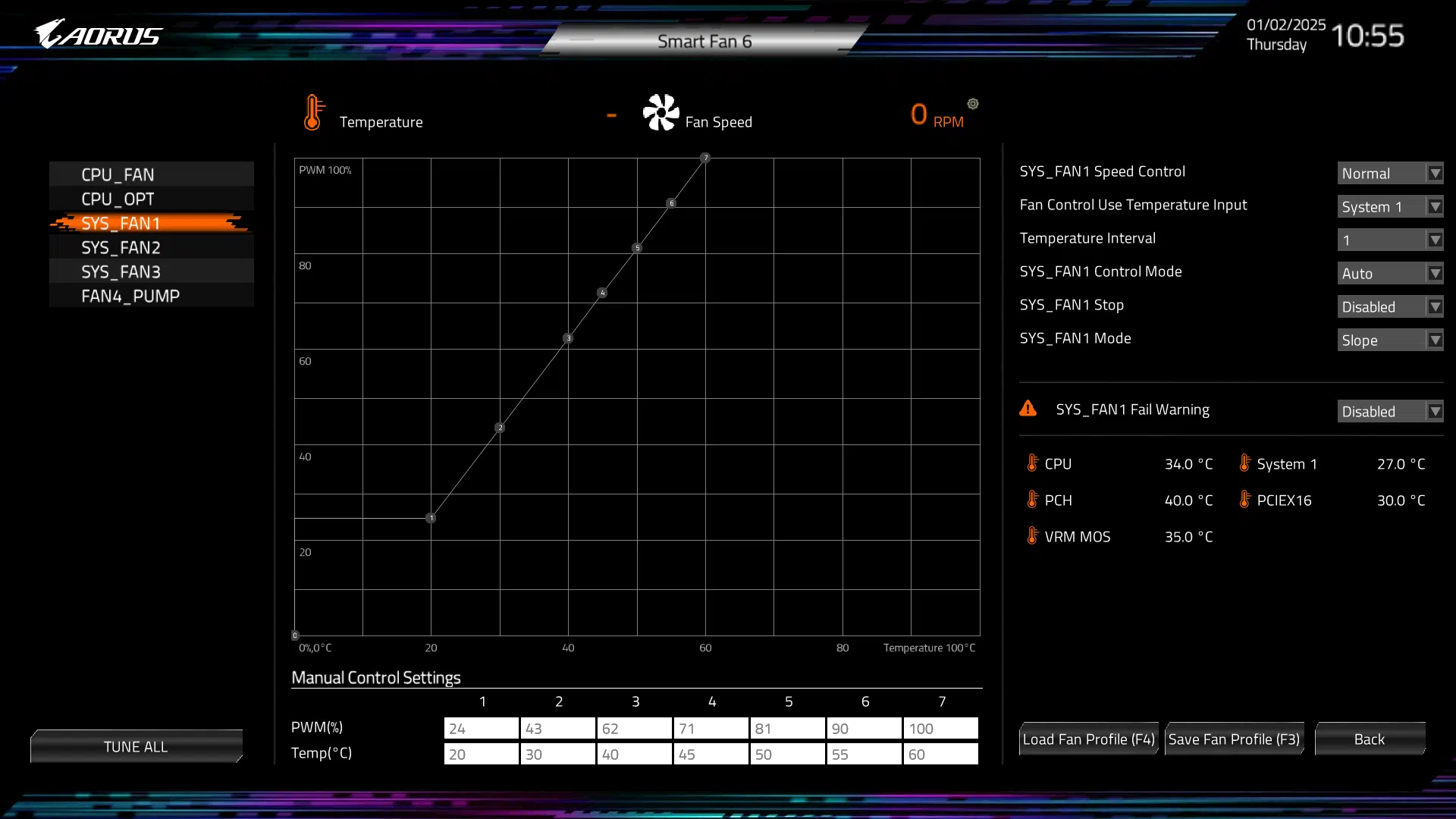The image size is (1456, 819).
Task: Click PWM field for point 6 (90)
Action: click(x=864, y=728)
